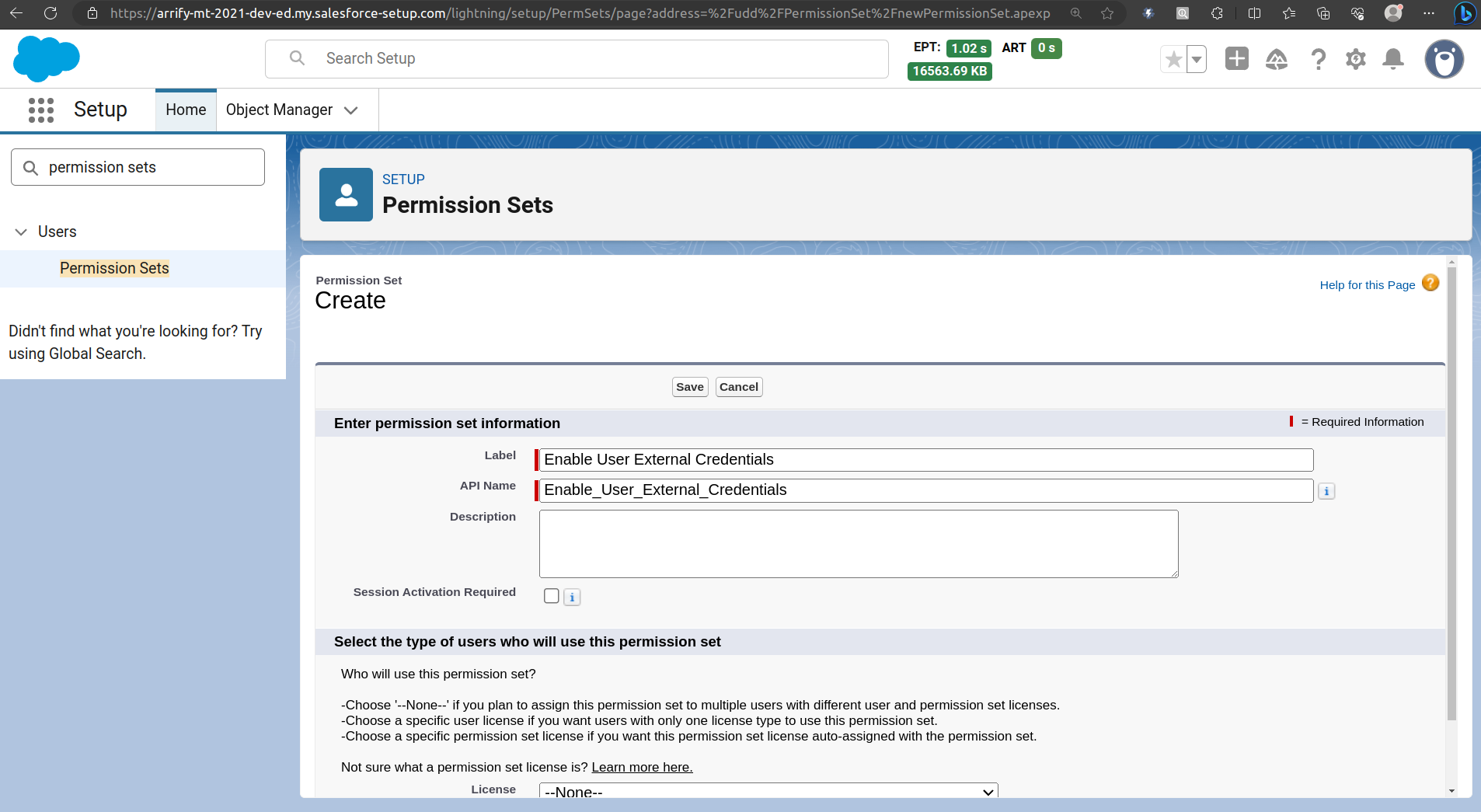1481x812 pixels.
Task: Open the Salesforce Help question mark
Action: tap(1317, 59)
